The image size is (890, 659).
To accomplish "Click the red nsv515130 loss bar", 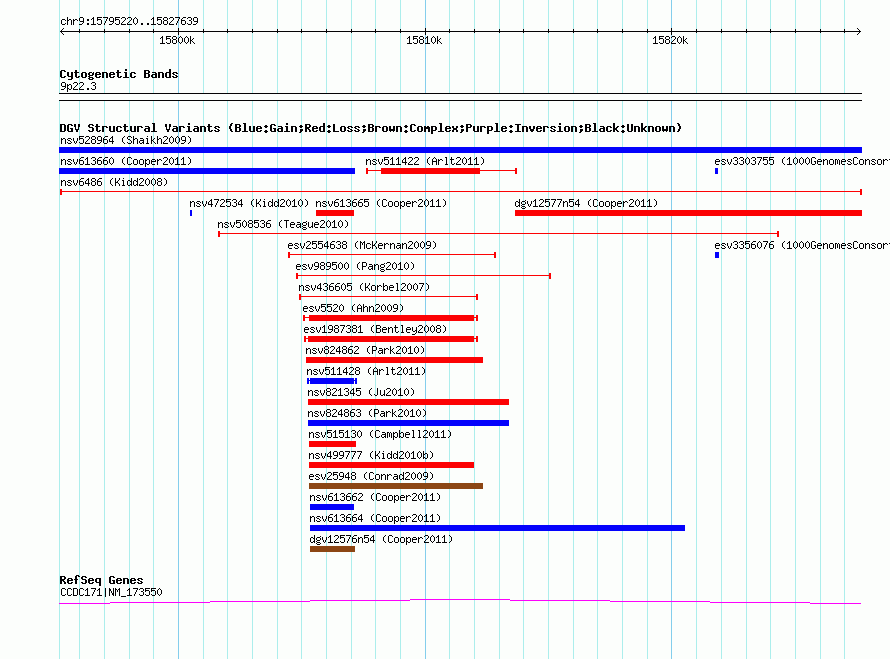I will coord(332,444).
